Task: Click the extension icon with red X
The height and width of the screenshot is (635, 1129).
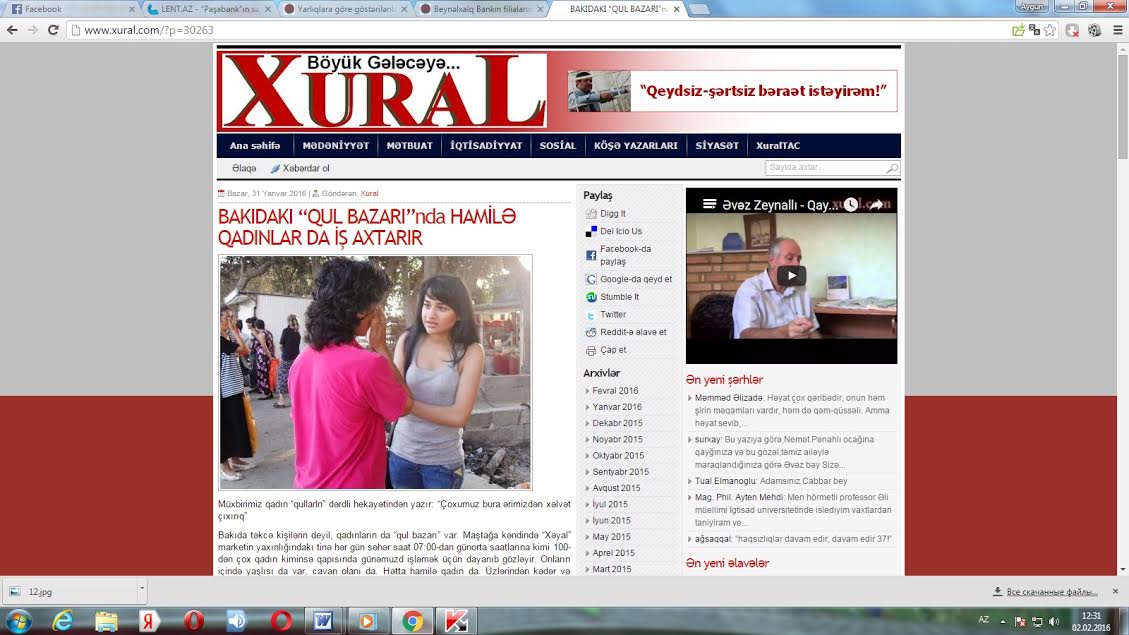Action: point(1072,30)
